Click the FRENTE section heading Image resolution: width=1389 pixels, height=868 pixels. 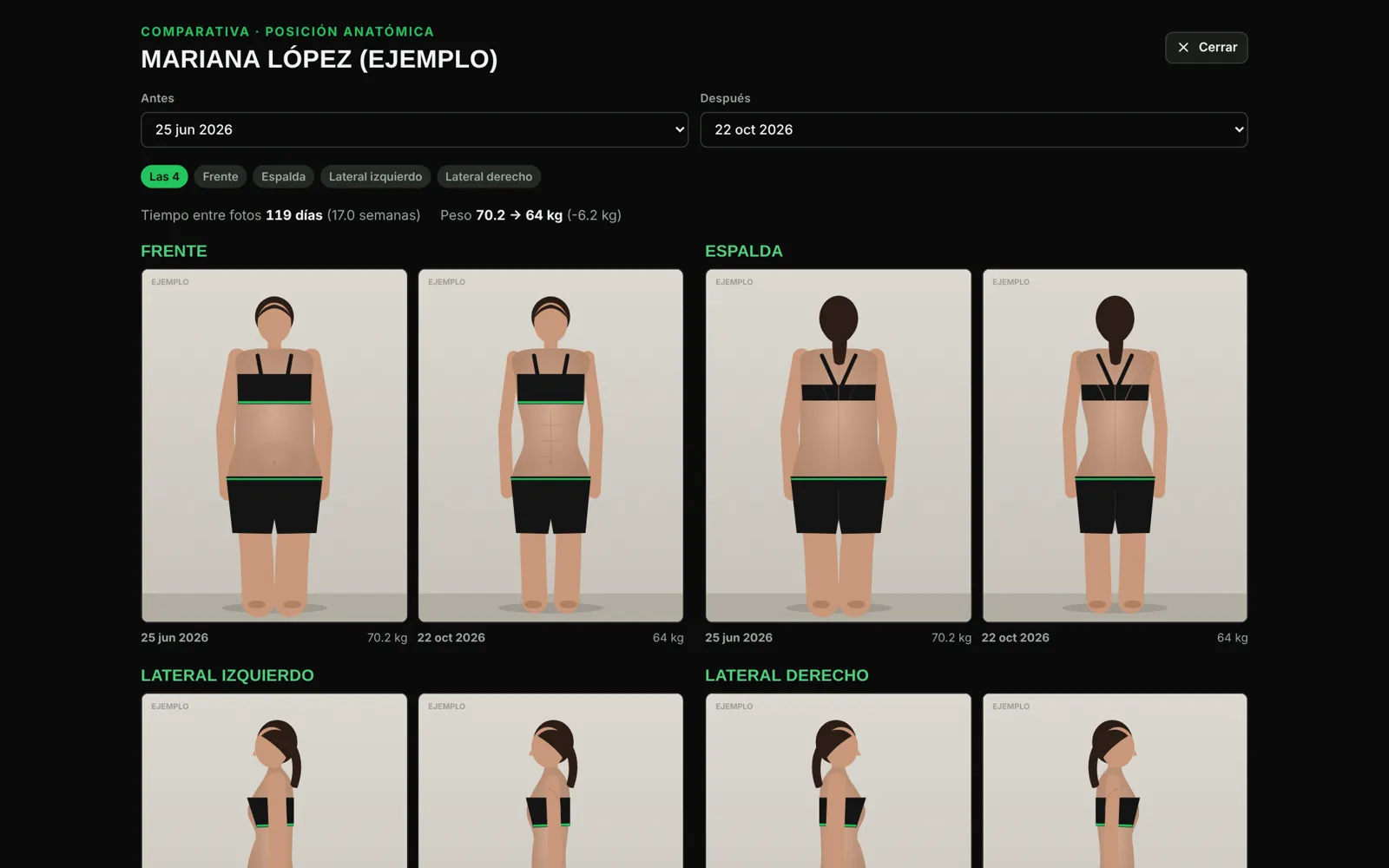click(x=174, y=251)
